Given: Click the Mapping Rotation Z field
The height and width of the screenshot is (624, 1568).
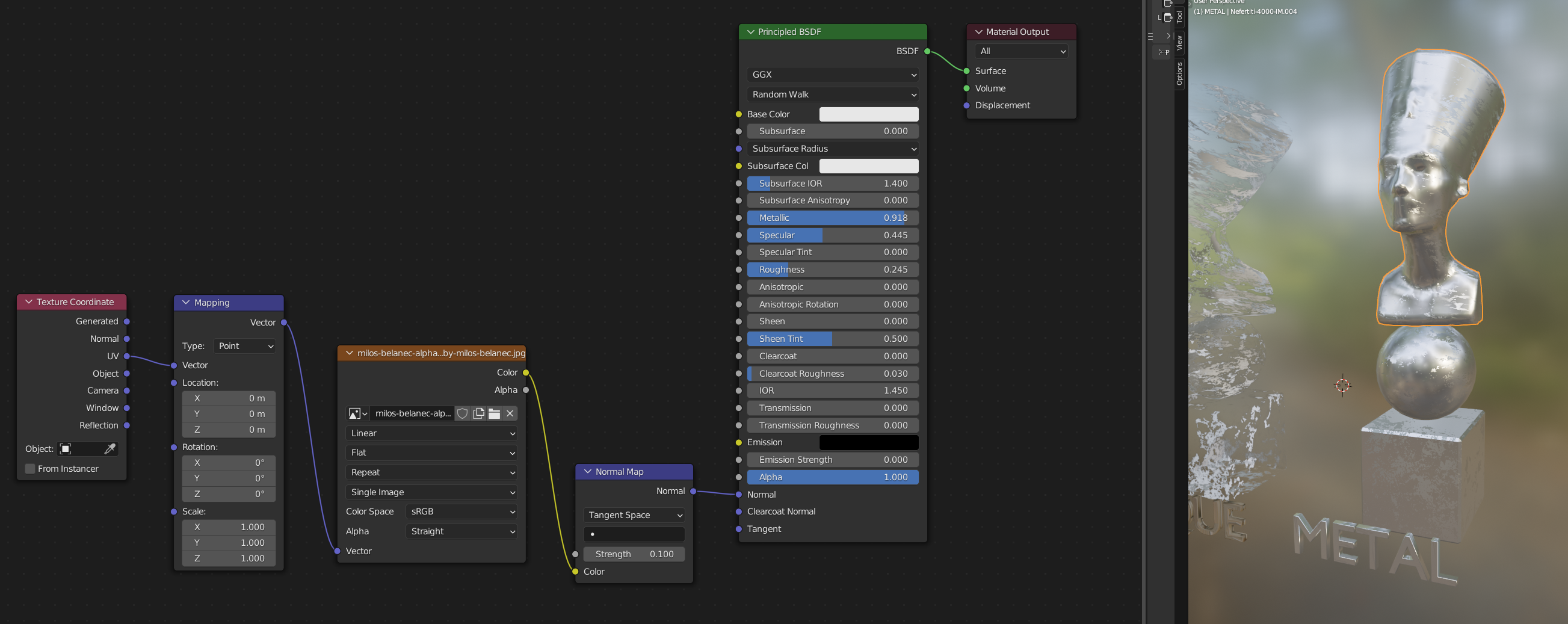Looking at the screenshot, I should [229, 495].
